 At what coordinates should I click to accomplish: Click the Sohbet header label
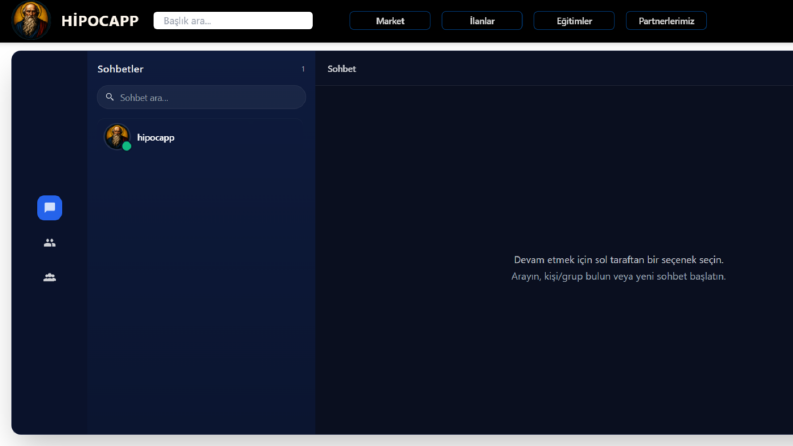(341, 69)
